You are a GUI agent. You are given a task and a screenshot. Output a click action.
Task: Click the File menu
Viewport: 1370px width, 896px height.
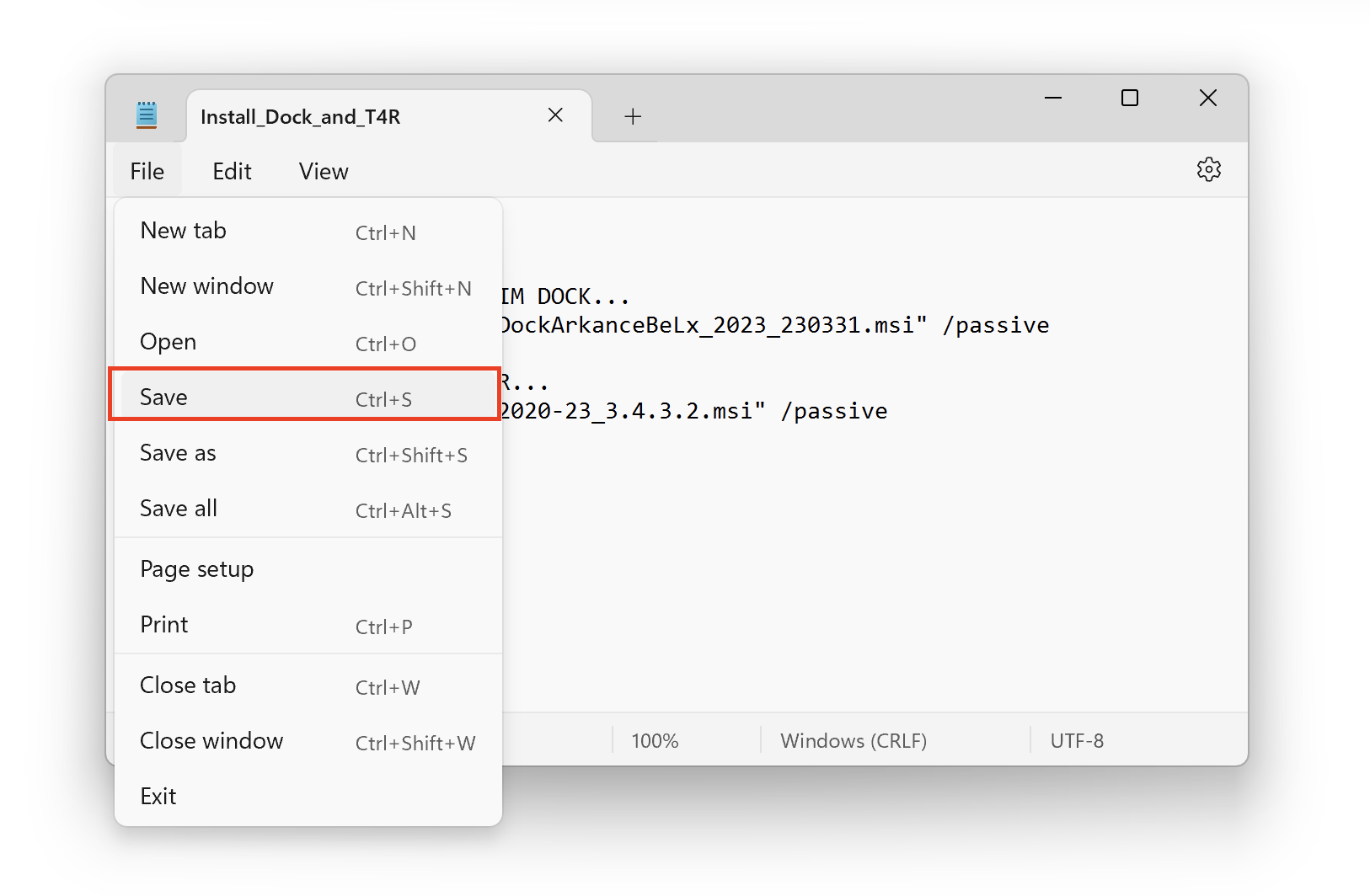tap(147, 172)
